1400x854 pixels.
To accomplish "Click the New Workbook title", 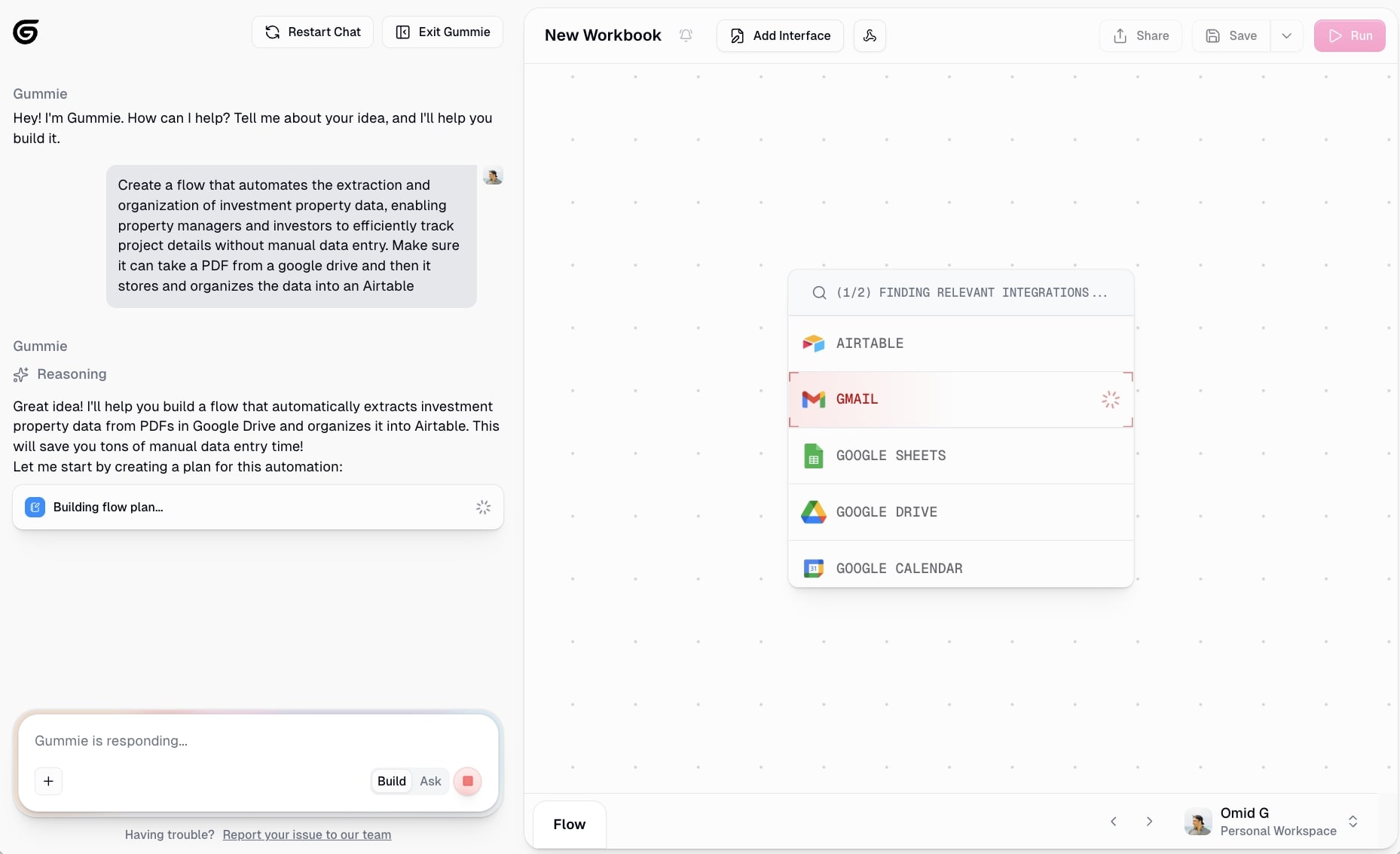I will click(x=603, y=35).
